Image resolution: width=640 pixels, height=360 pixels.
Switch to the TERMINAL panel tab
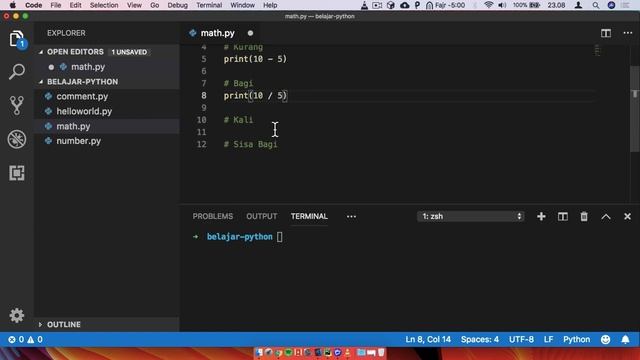[309, 216]
